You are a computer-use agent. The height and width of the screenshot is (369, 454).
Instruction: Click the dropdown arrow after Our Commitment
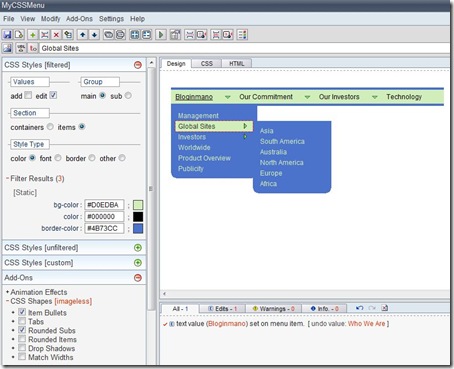click(307, 97)
